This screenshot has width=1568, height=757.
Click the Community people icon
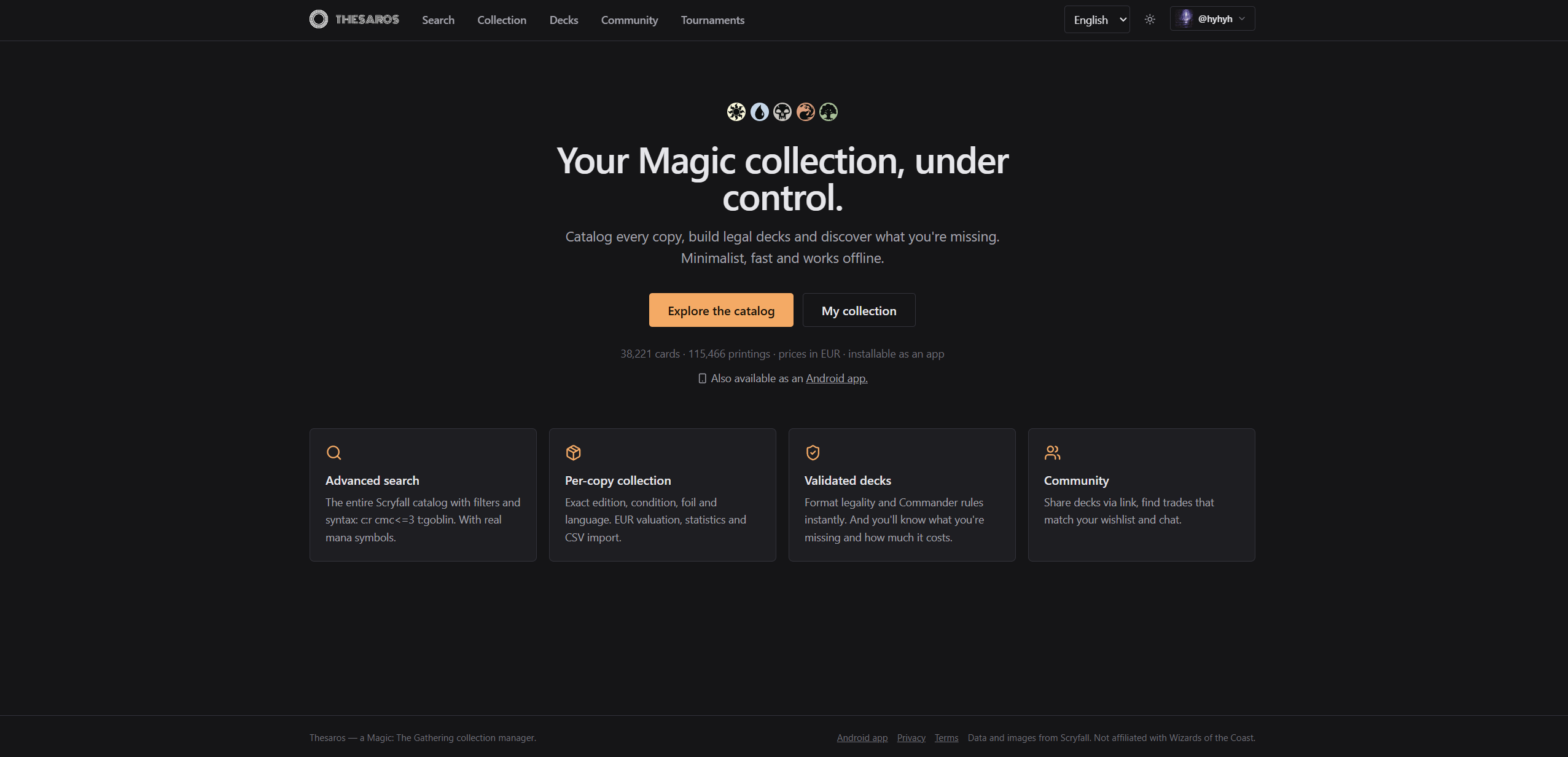tap(1052, 453)
